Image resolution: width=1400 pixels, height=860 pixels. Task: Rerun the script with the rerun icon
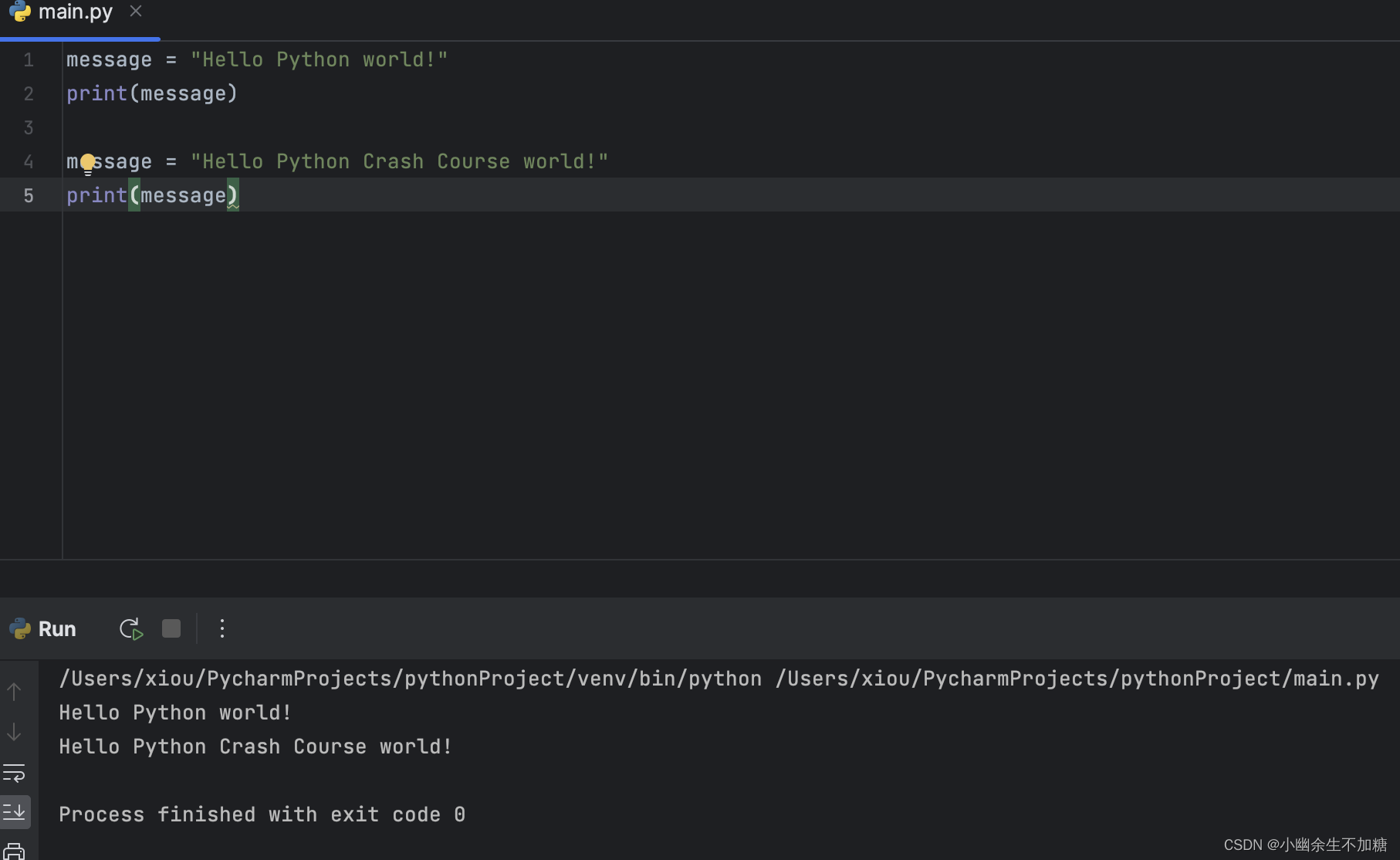tap(131, 629)
